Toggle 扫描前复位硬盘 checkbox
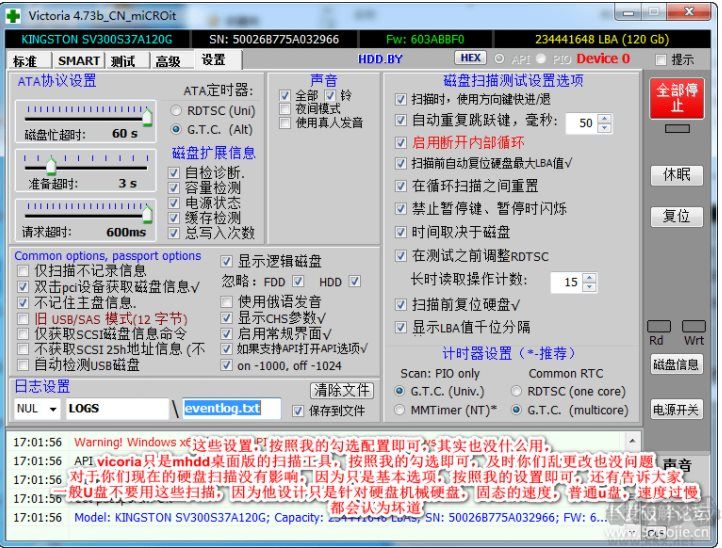The image size is (722, 548). [401, 304]
